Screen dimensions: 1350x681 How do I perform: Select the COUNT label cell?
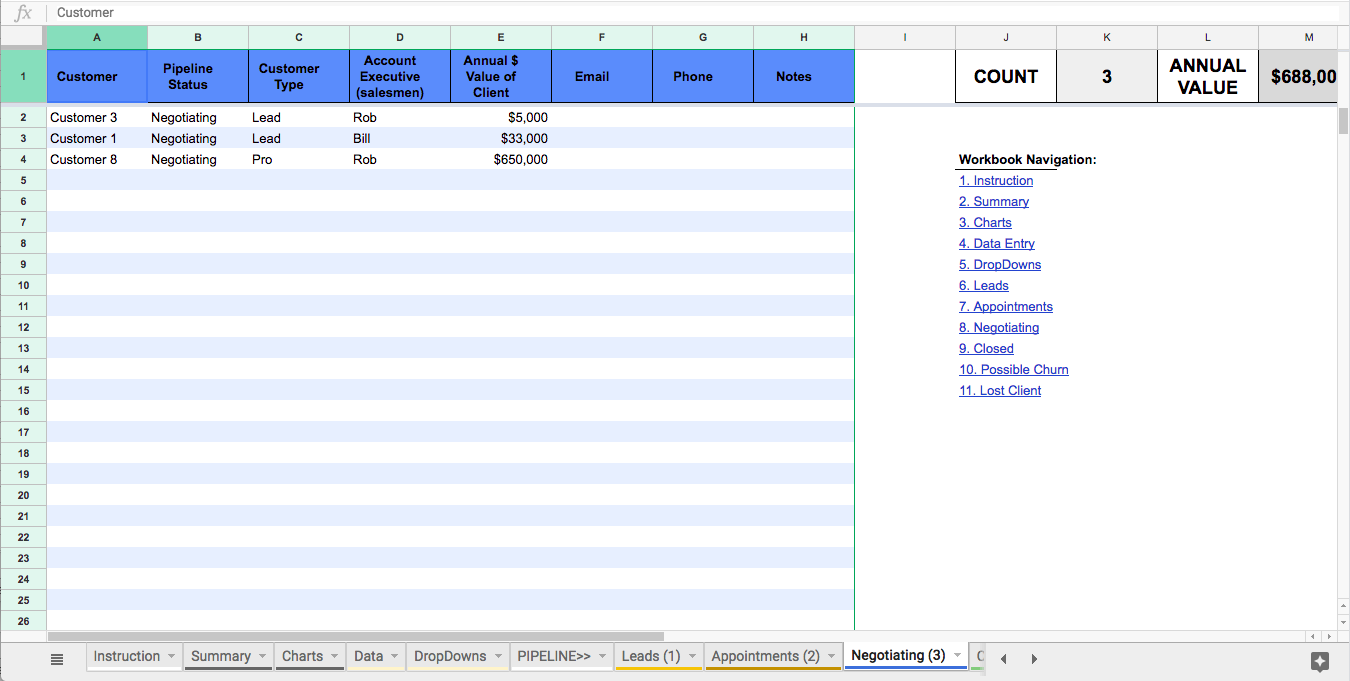click(x=1006, y=76)
